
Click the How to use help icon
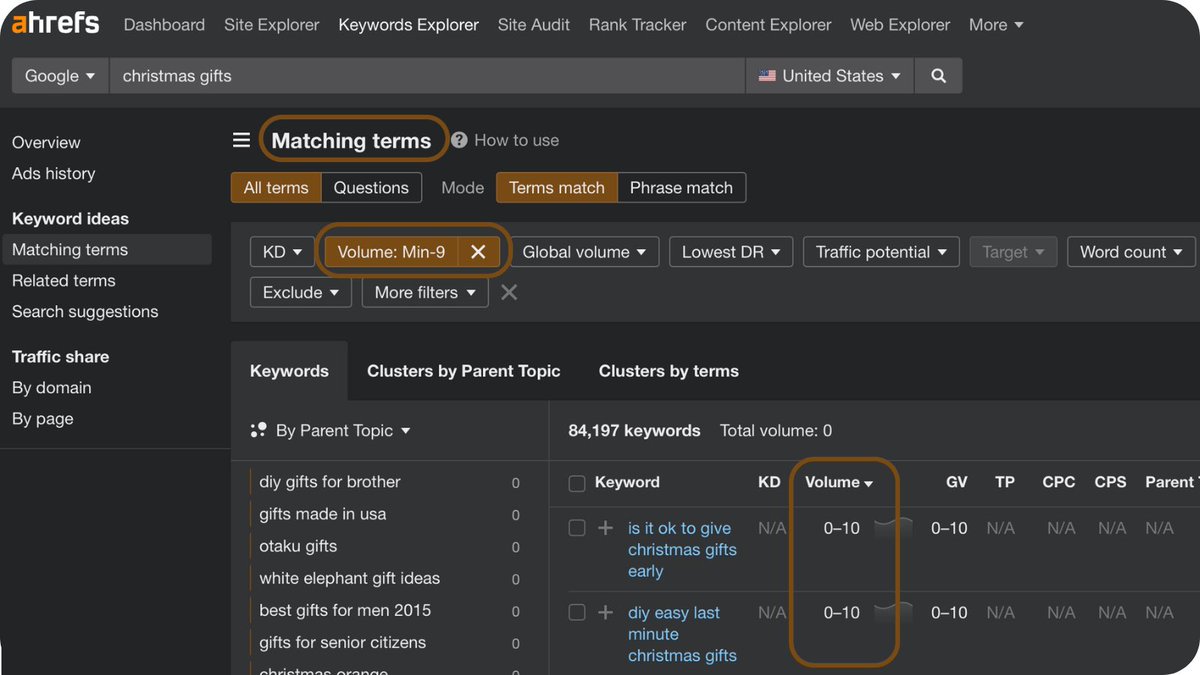click(x=459, y=140)
